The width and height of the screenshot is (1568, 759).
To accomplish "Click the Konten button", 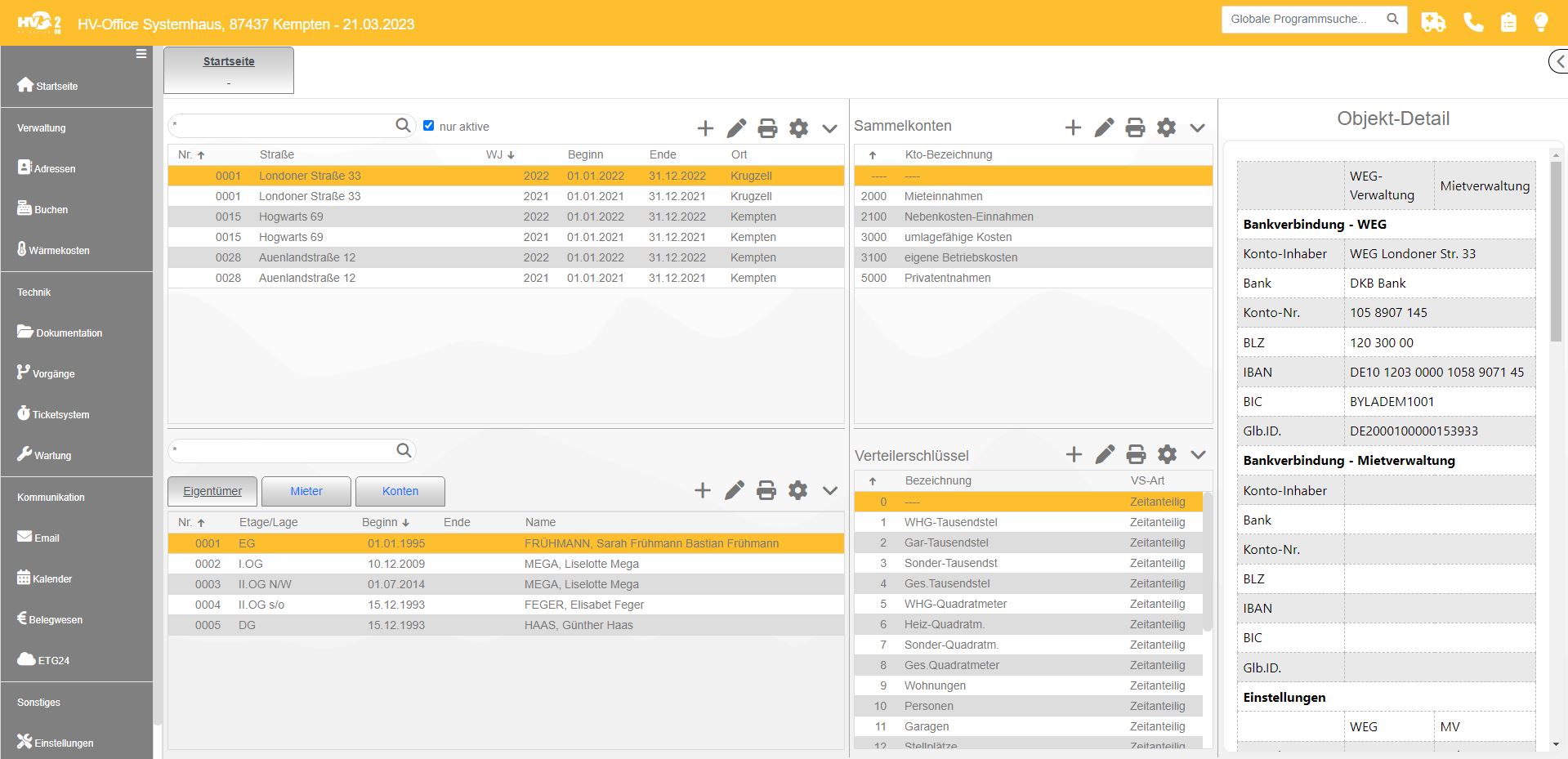I will point(400,491).
